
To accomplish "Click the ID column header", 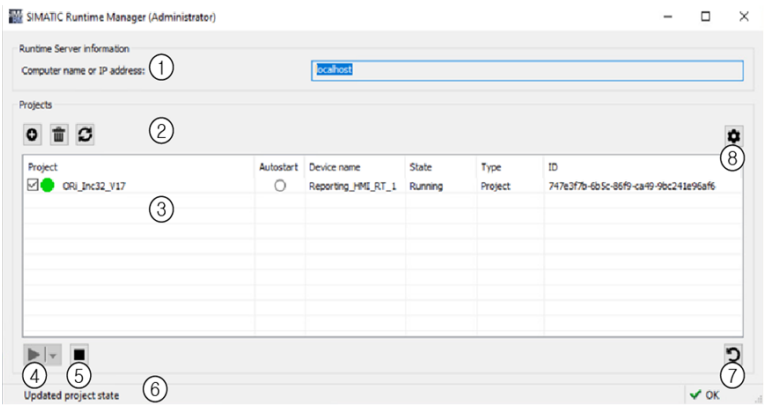I will click(x=553, y=167).
